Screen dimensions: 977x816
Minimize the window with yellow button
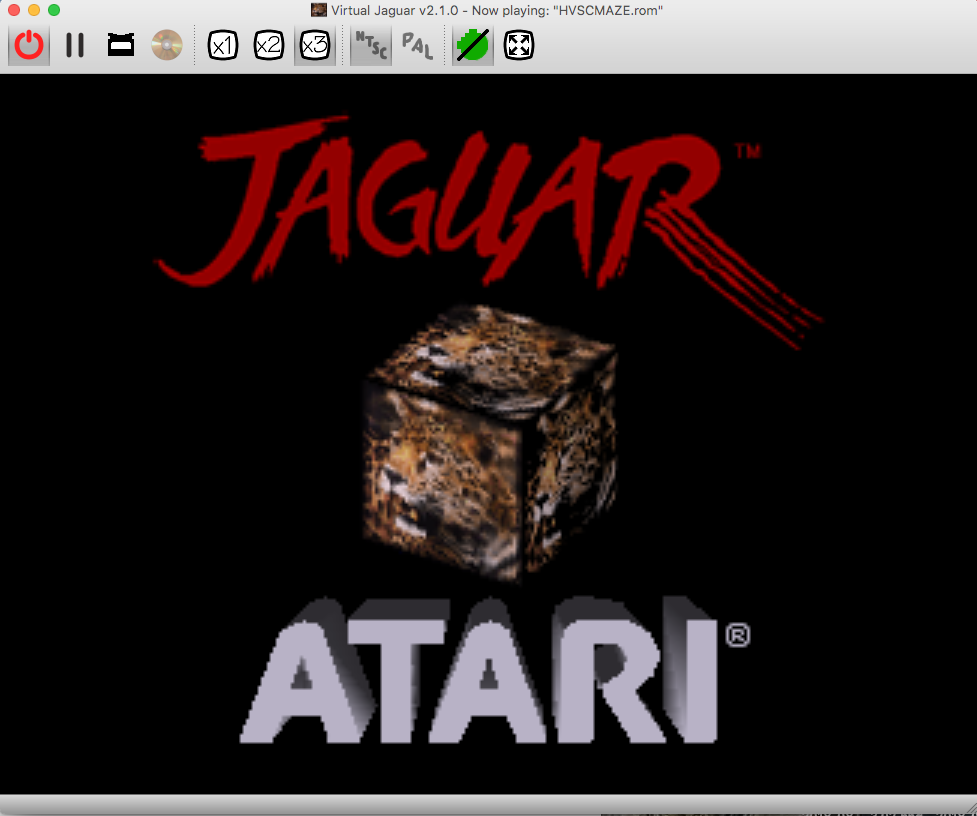coord(34,10)
